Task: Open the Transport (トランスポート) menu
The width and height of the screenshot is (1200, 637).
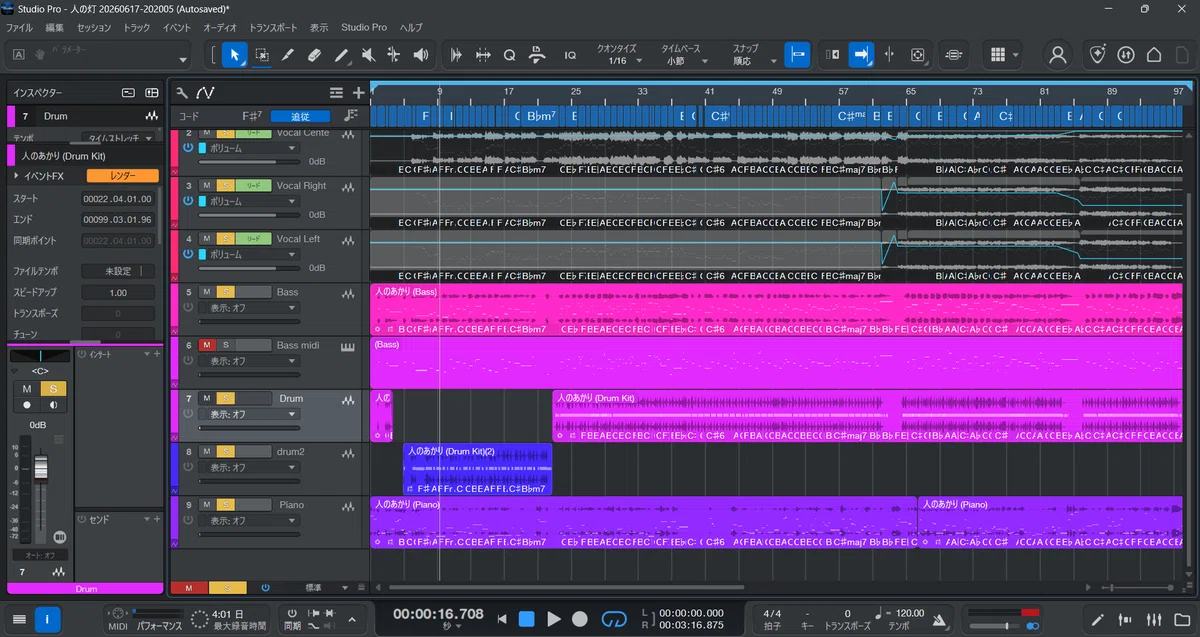Action: [274, 27]
